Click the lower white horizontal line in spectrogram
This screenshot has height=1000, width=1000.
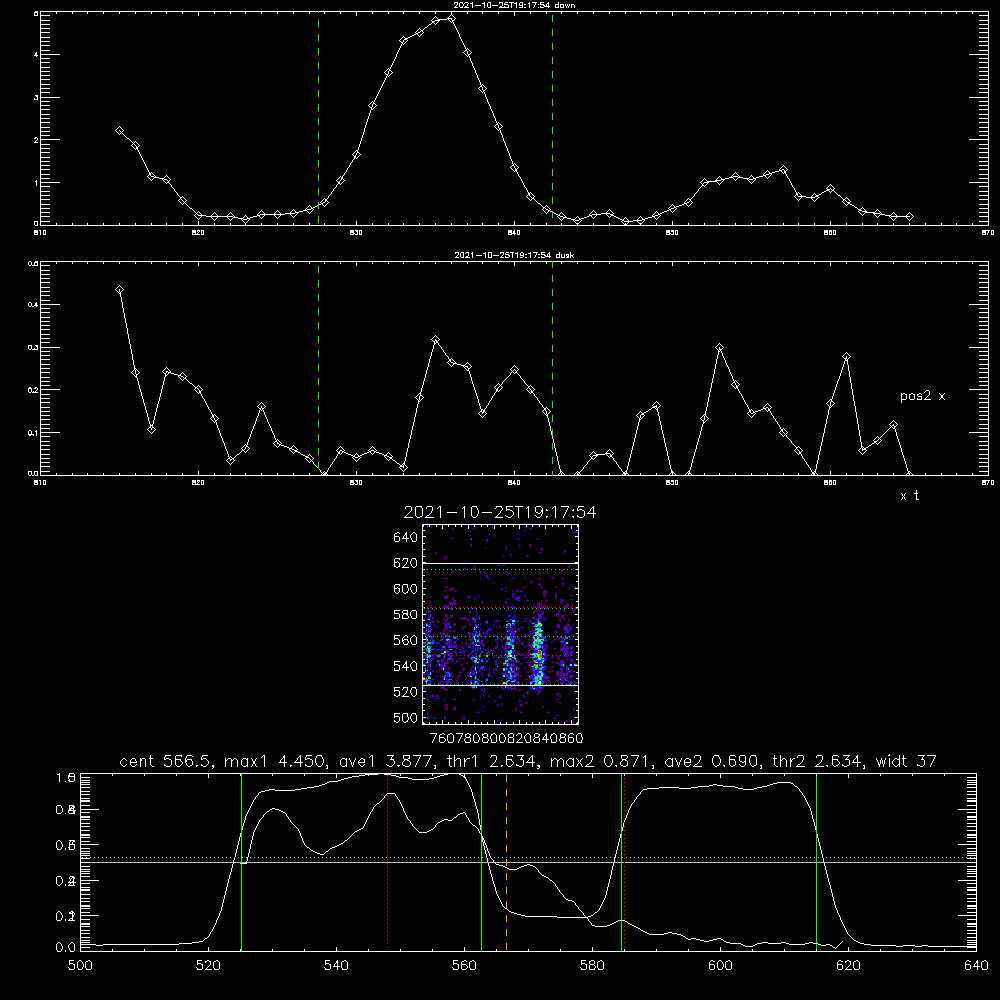click(501, 685)
